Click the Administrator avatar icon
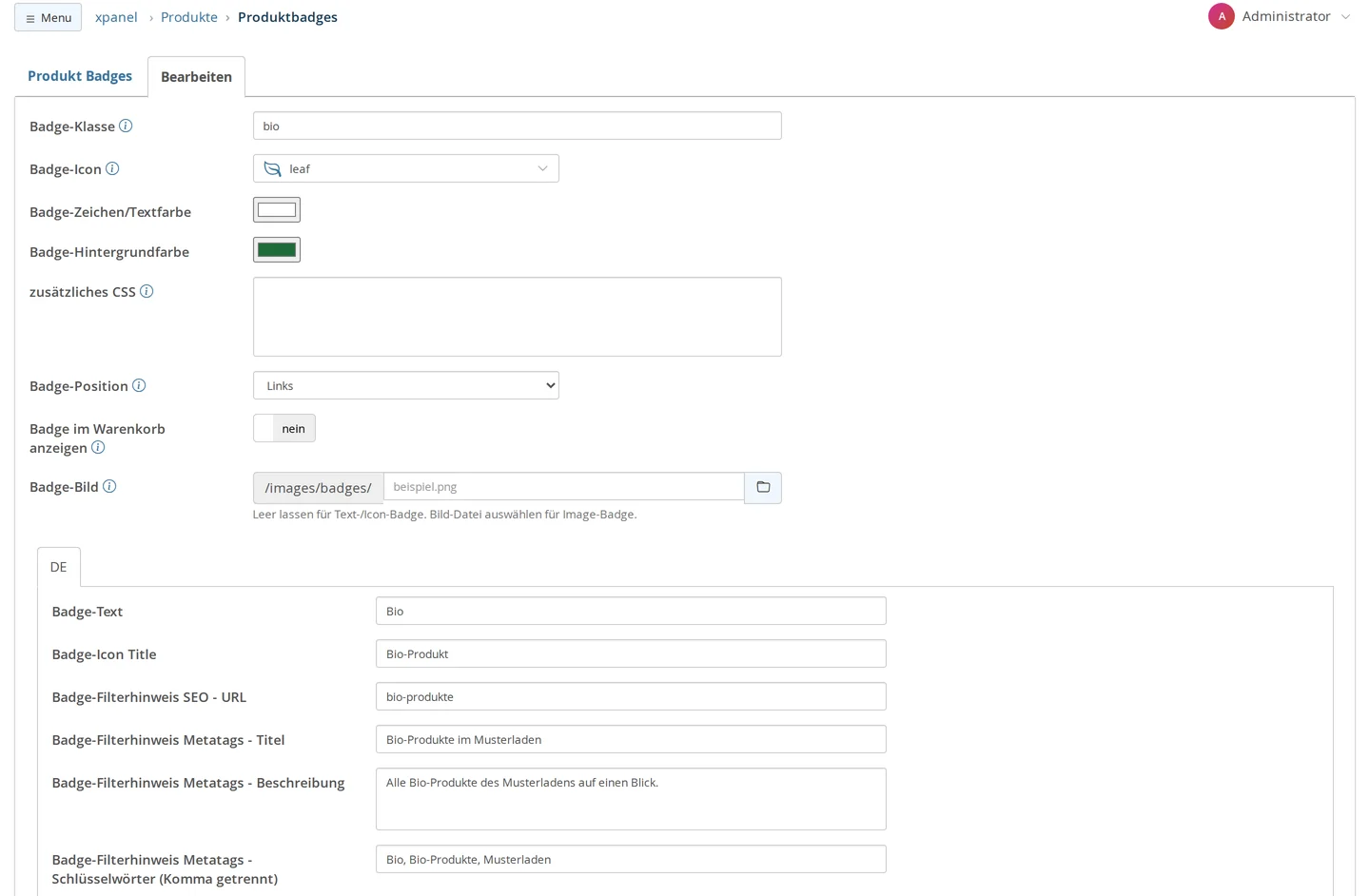This screenshot has width=1370, height=896. [x=1222, y=16]
